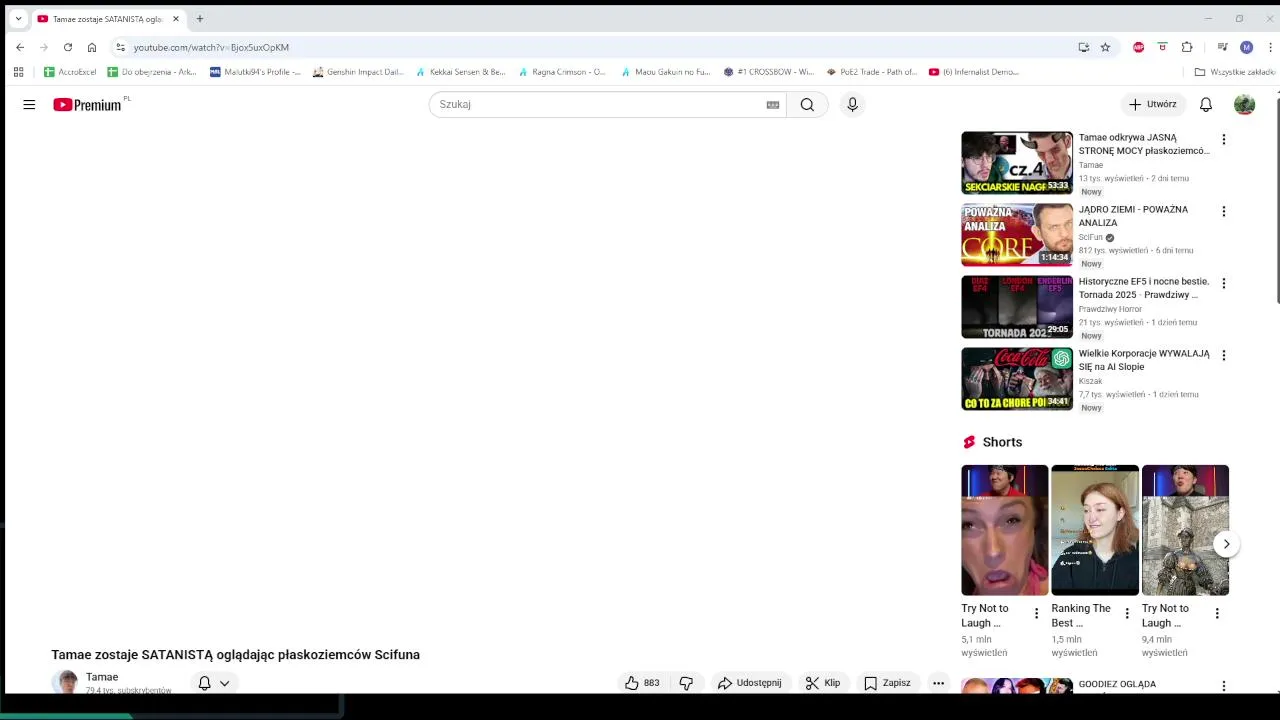Viewport: 1280px width, 720px height.
Task: Open options for 'Tamae odkrywa JASNĄ STRONĘ' video
Action: click(x=1223, y=139)
